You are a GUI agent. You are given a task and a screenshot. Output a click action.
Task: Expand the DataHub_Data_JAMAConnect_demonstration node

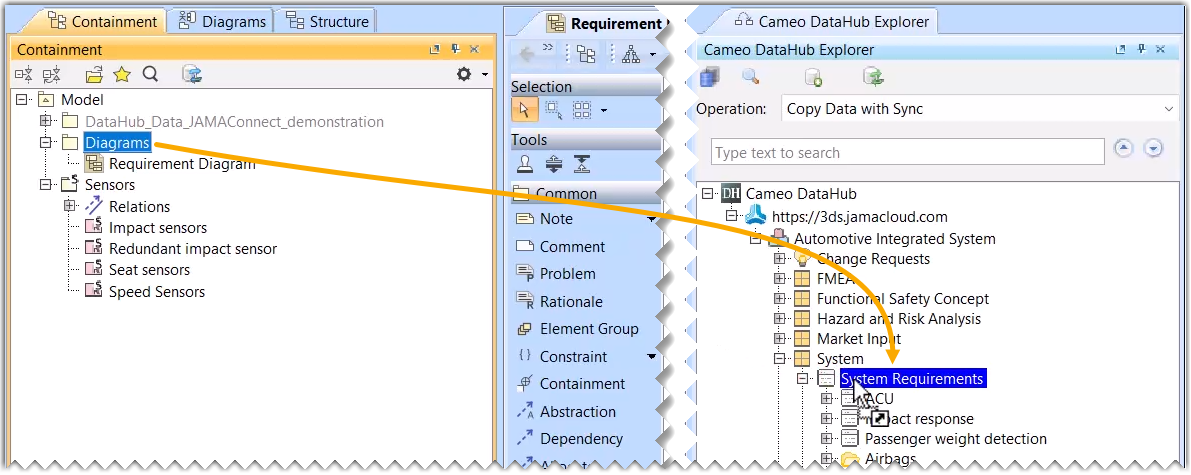tap(46, 121)
